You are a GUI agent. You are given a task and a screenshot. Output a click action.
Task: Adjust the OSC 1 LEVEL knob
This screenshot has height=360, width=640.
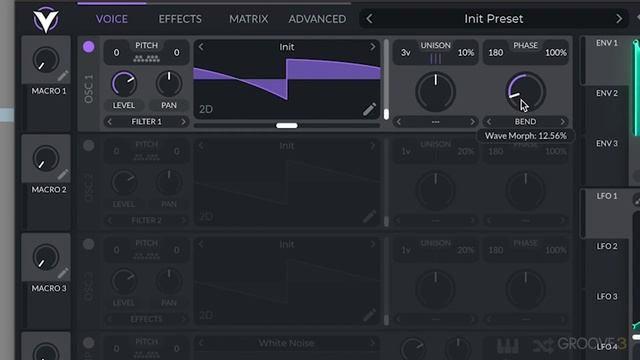click(124, 84)
